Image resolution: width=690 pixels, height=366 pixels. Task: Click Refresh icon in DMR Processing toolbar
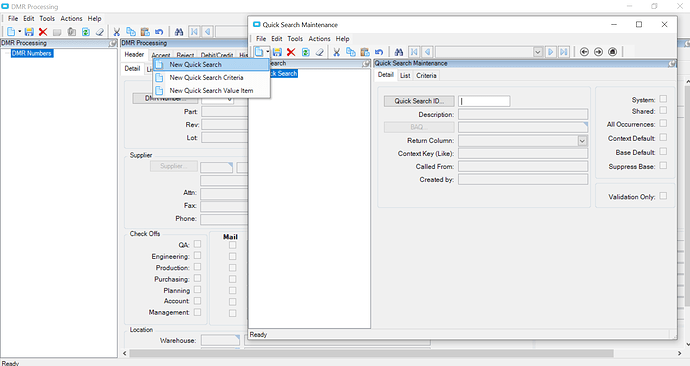click(x=86, y=32)
